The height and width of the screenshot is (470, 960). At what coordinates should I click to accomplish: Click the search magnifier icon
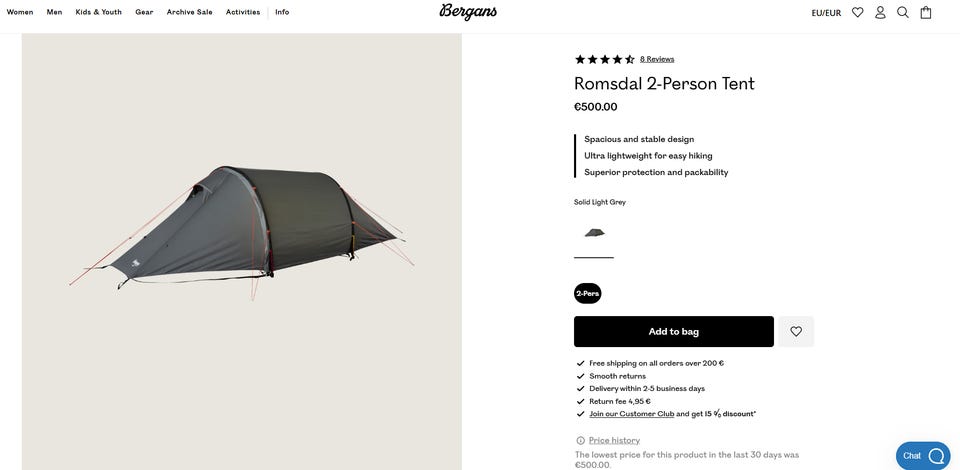[903, 12]
